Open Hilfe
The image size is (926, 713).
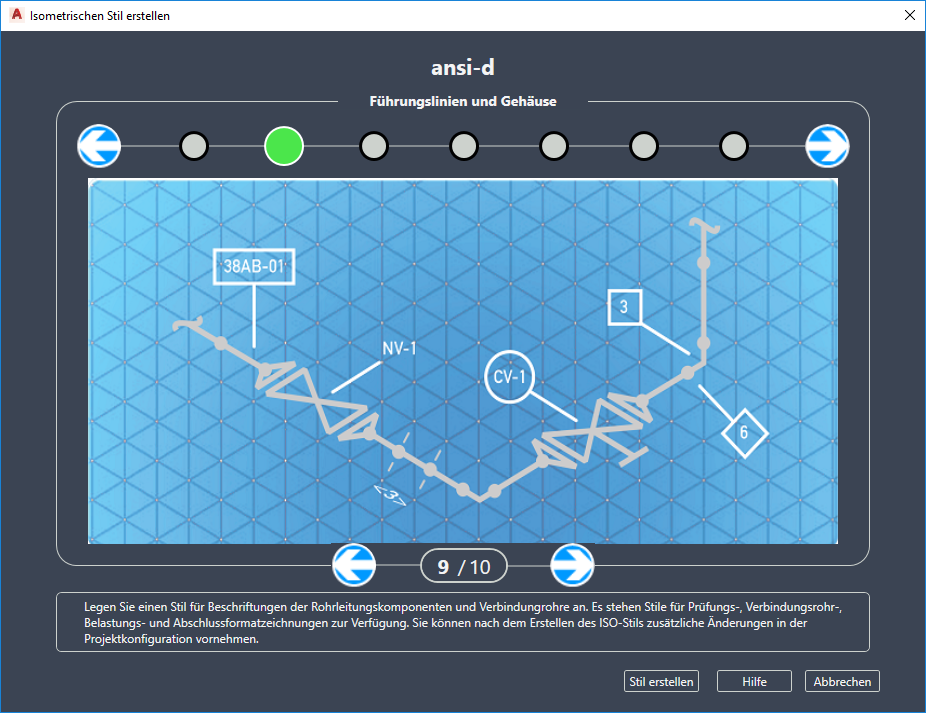pyautogui.click(x=754, y=681)
